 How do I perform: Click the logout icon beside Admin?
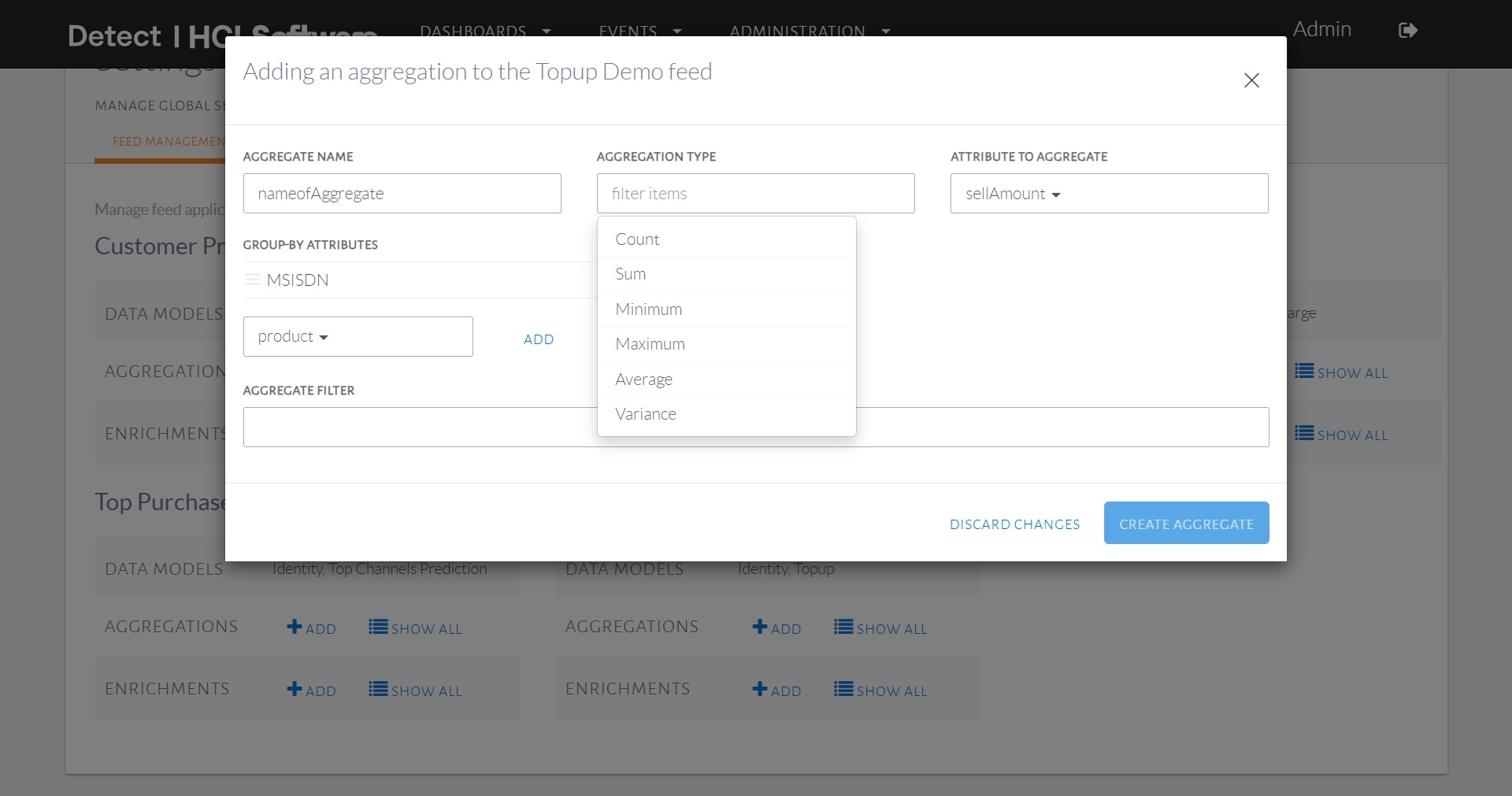tap(1408, 31)
